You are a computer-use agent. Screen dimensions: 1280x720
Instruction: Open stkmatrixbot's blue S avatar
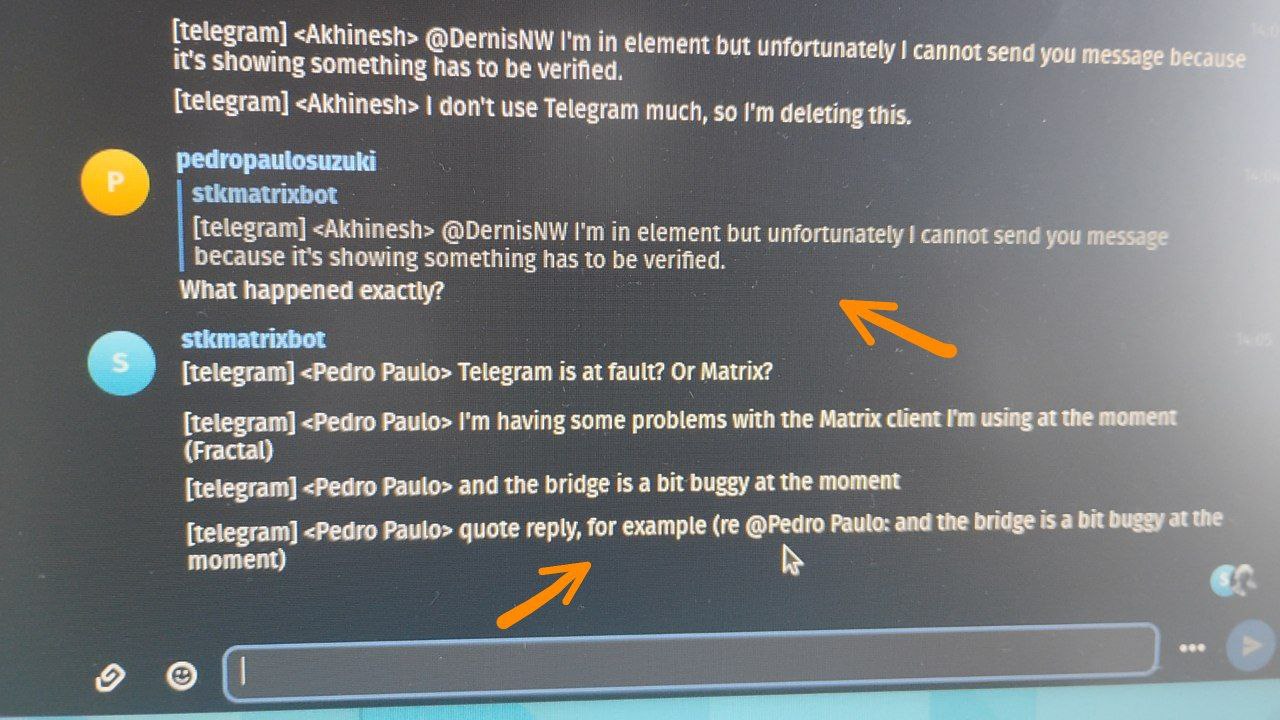tap(122, 362)
